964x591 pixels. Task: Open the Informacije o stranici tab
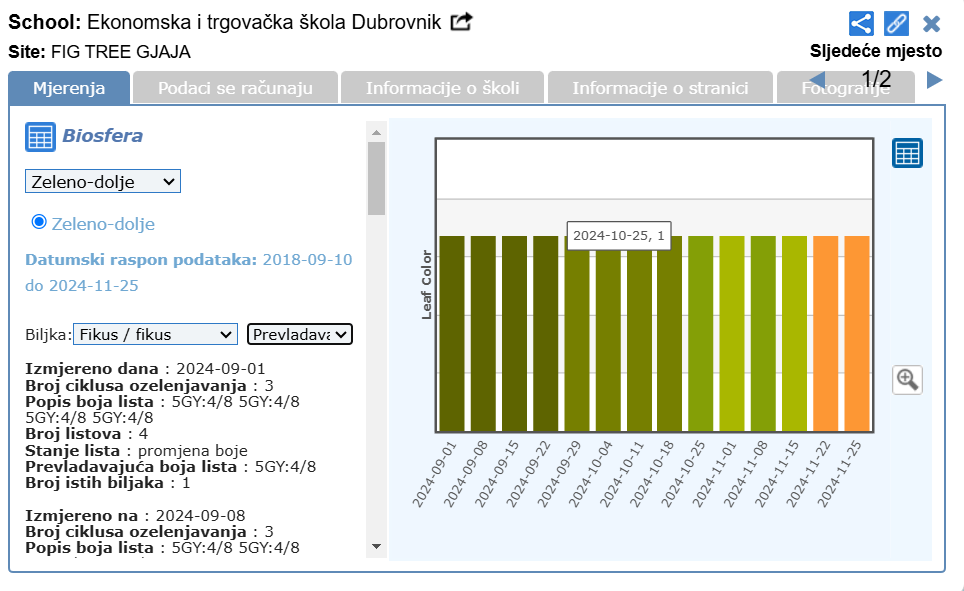660,88
